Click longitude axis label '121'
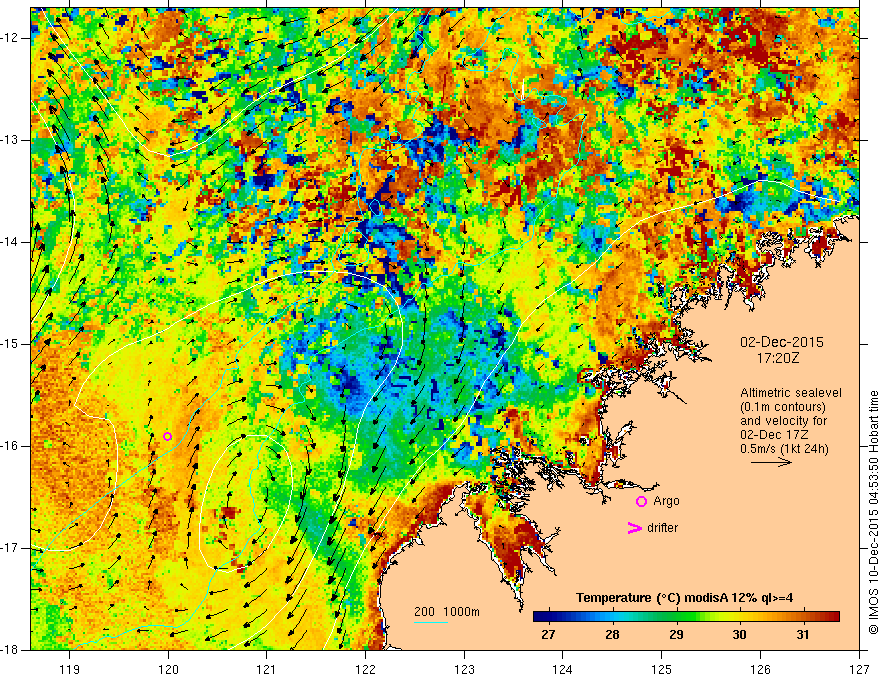 coord(266,669)
